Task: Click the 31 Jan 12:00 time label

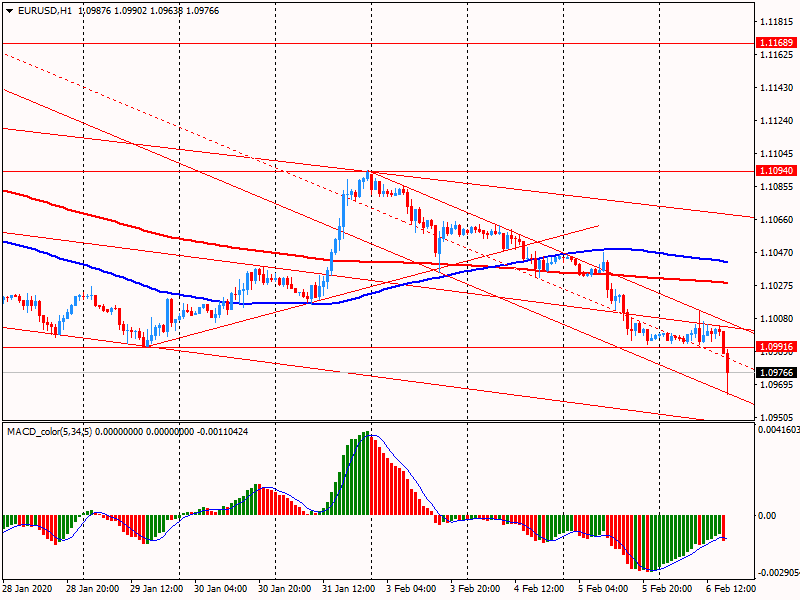Action: pyautogui.click(x=348, y=589)
